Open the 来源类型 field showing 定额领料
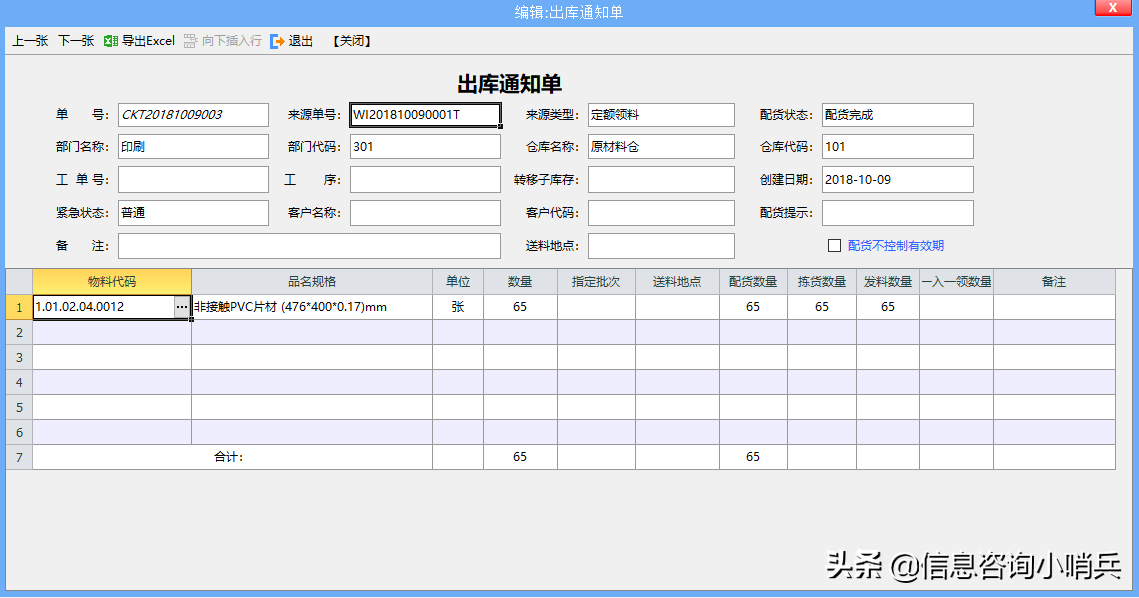1139x598 pixels. 661,114
